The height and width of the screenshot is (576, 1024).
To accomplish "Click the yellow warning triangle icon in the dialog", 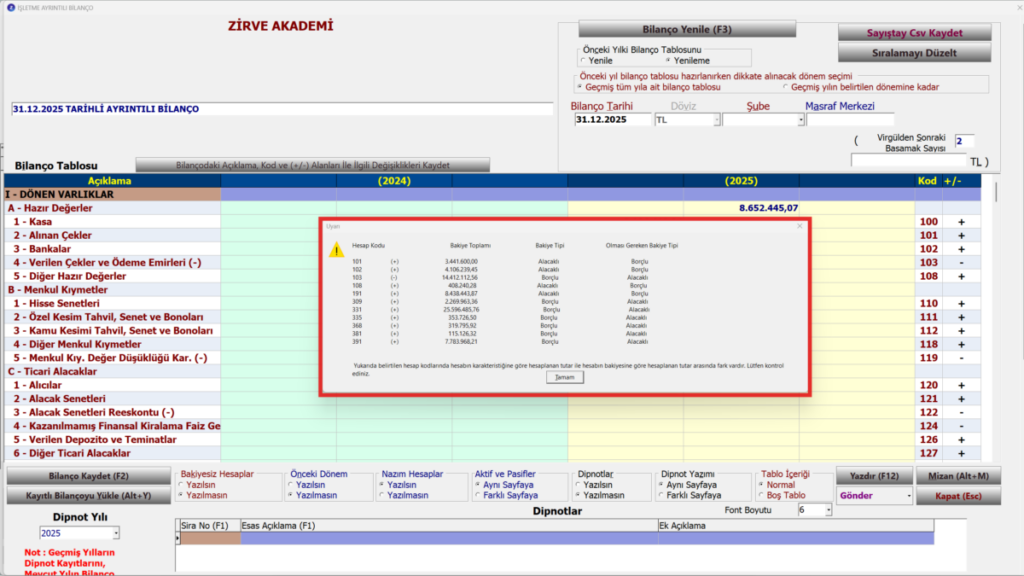I will [x=336, y=249].
